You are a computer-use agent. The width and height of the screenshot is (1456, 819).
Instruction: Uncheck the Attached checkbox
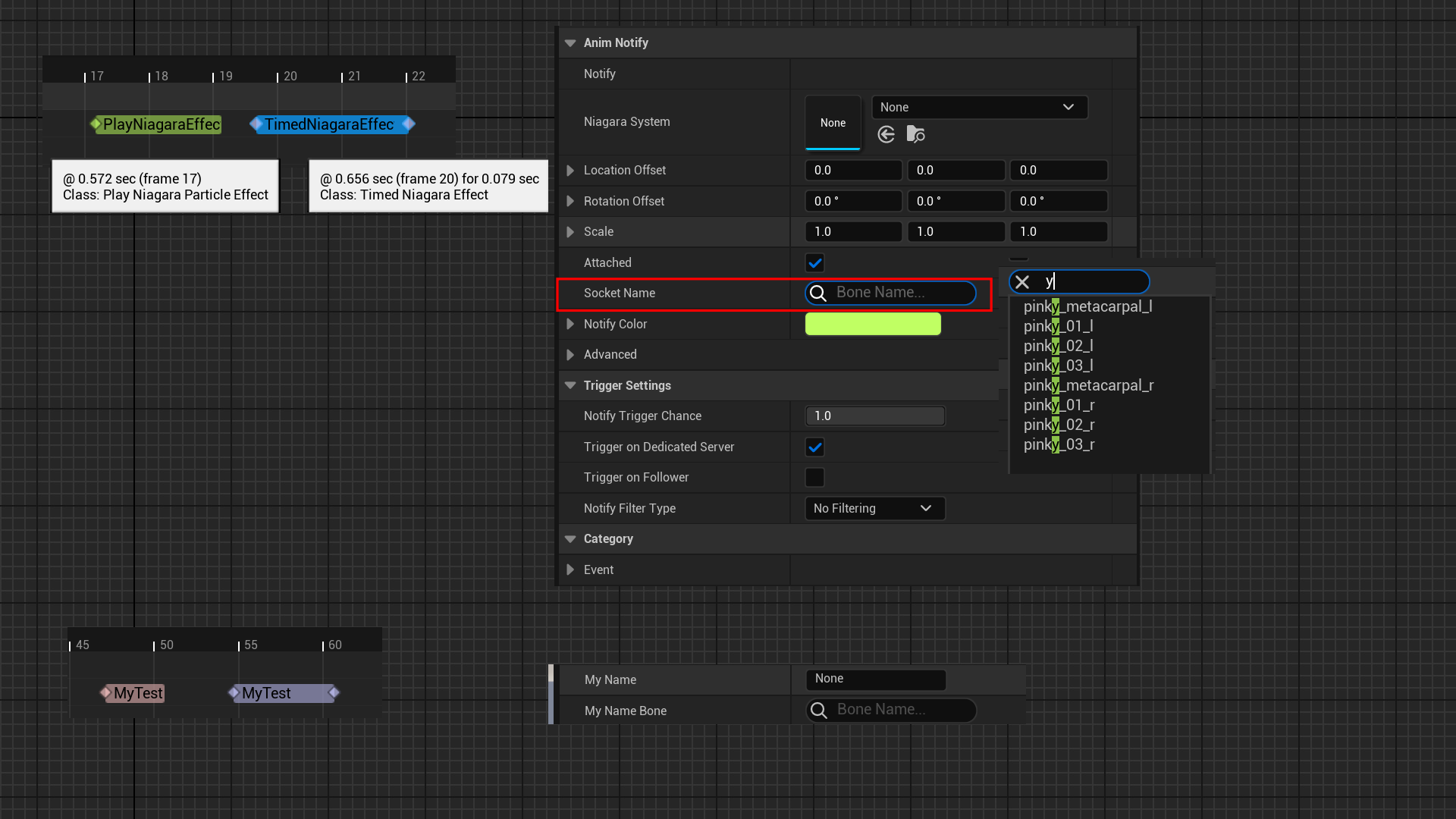tap(814, 263)
